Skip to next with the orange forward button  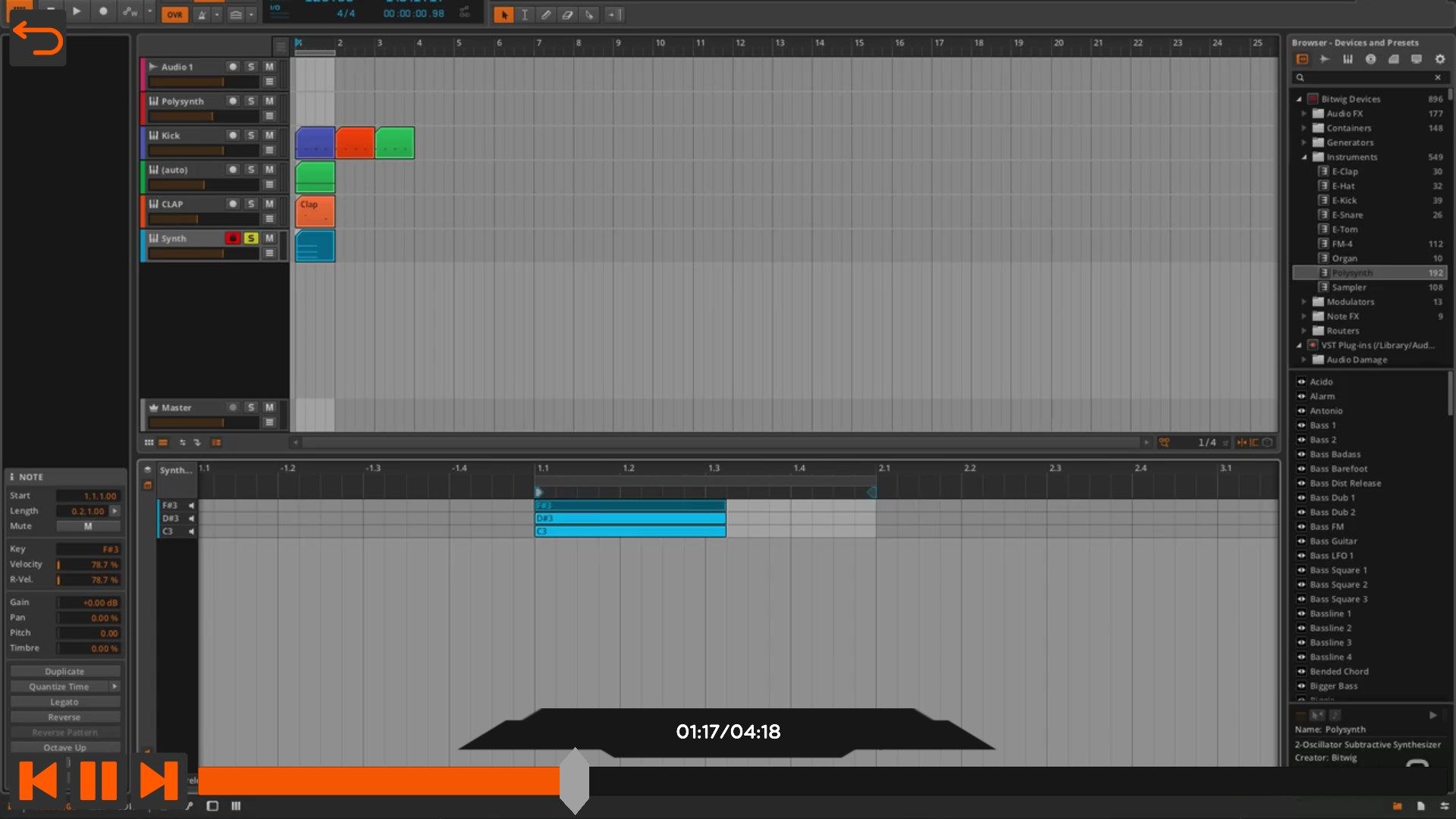coord(158,780)
